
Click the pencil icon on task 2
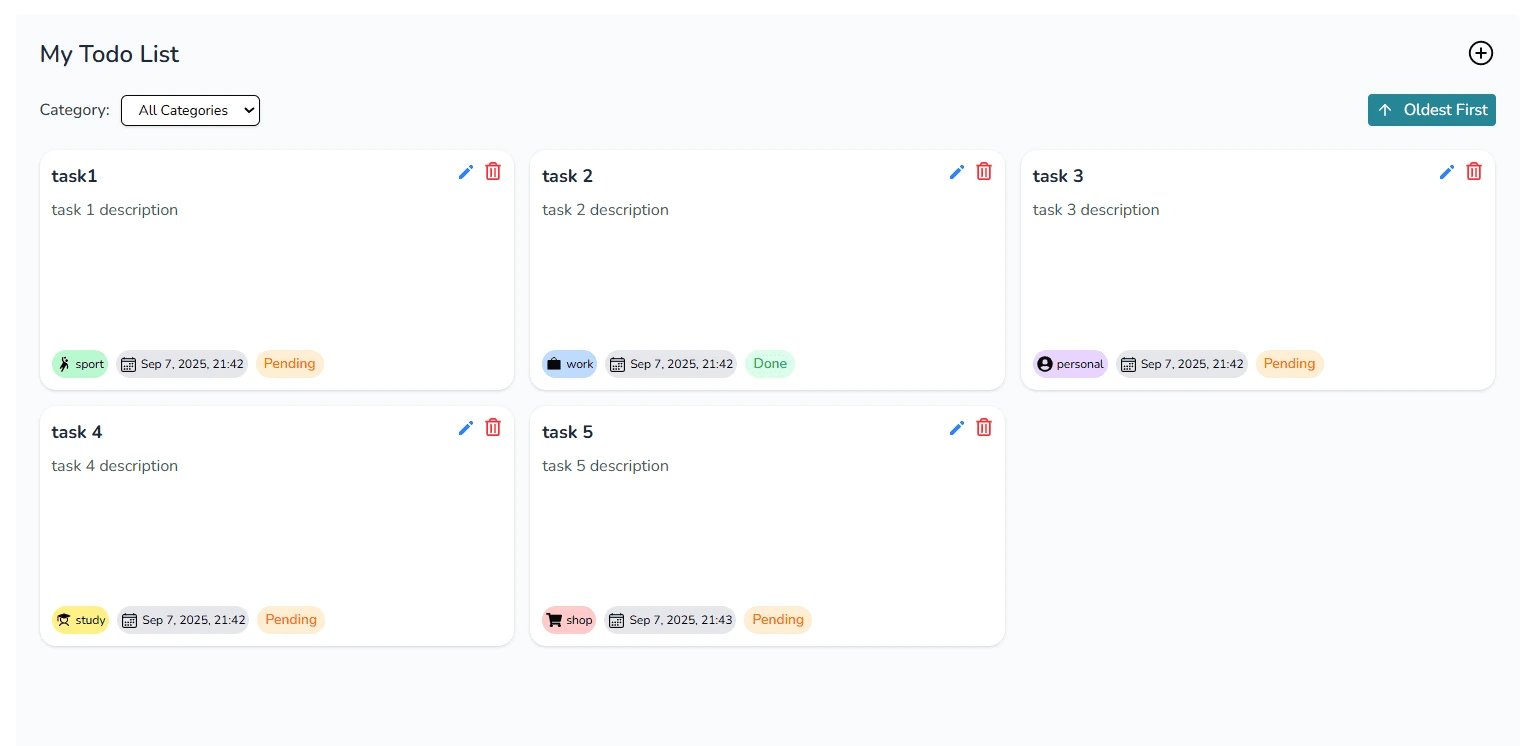(957, 172)
